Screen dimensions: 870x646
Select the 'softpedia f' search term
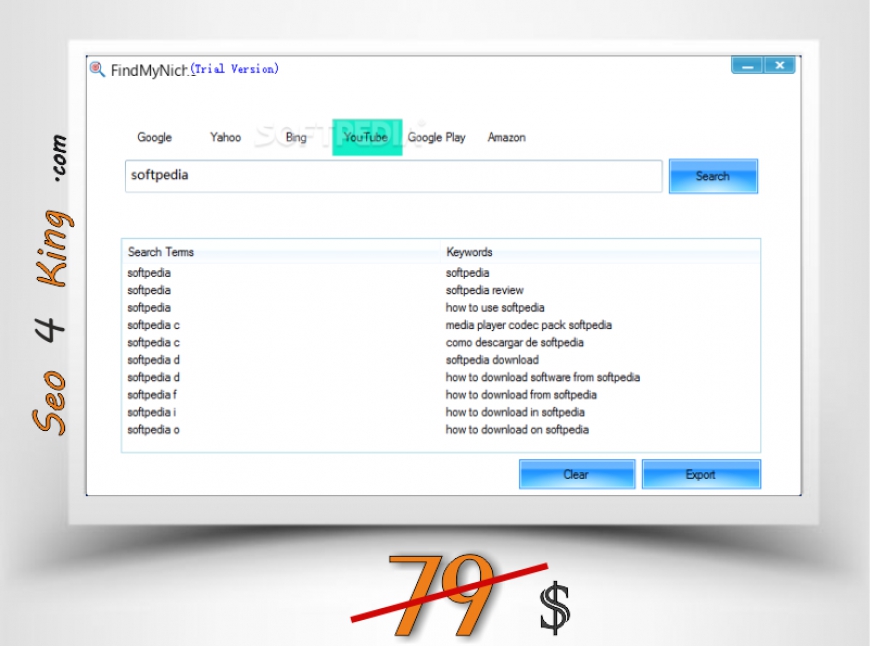tap(152, 395)
